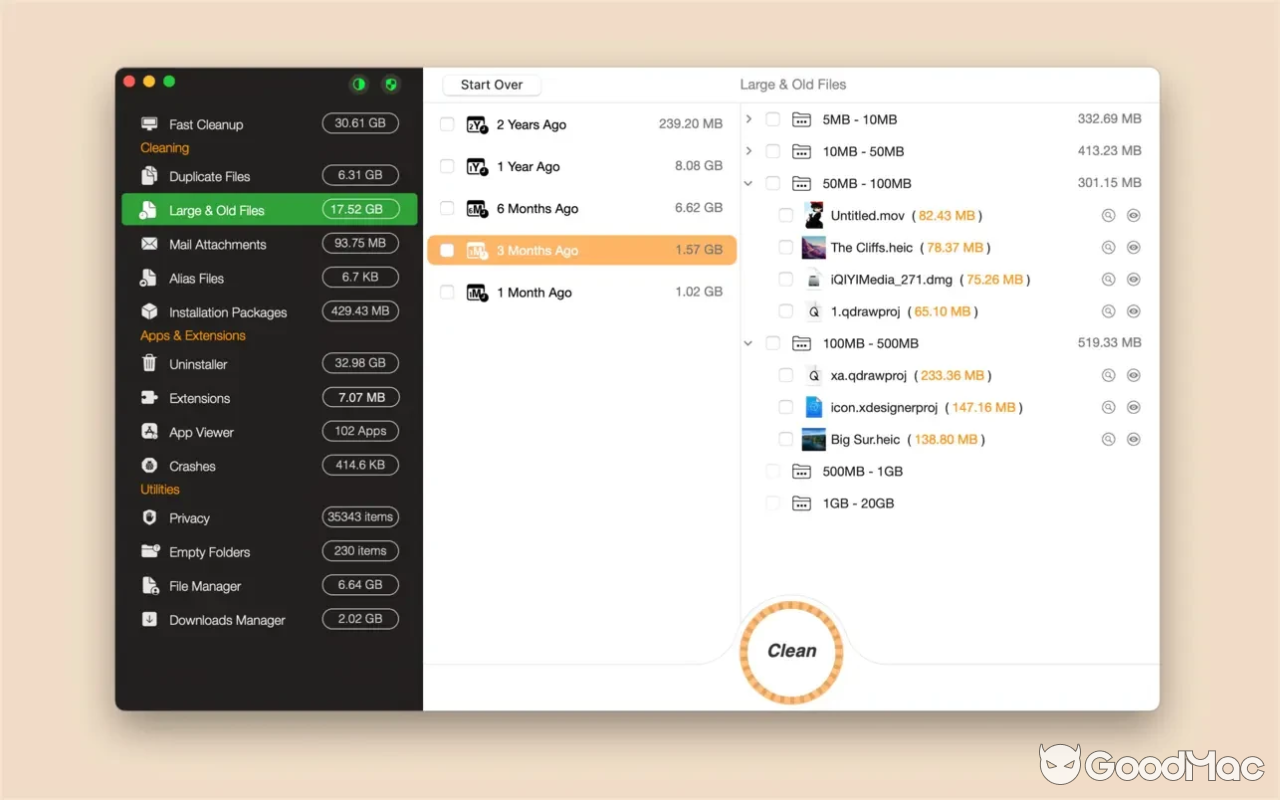Click the Clean button
This screenshot has width=1280, height=800.
pyautogui.click(x=791, y=650)
